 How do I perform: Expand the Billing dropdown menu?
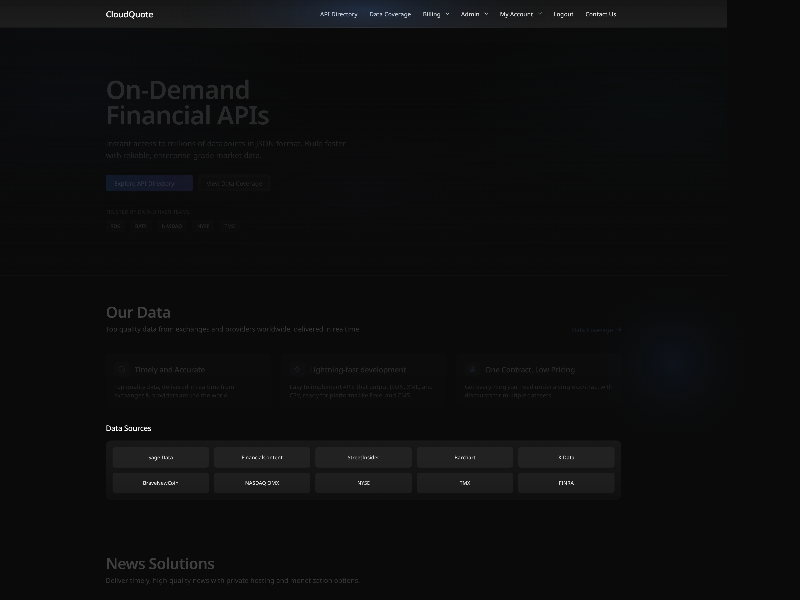pos(438,14)
